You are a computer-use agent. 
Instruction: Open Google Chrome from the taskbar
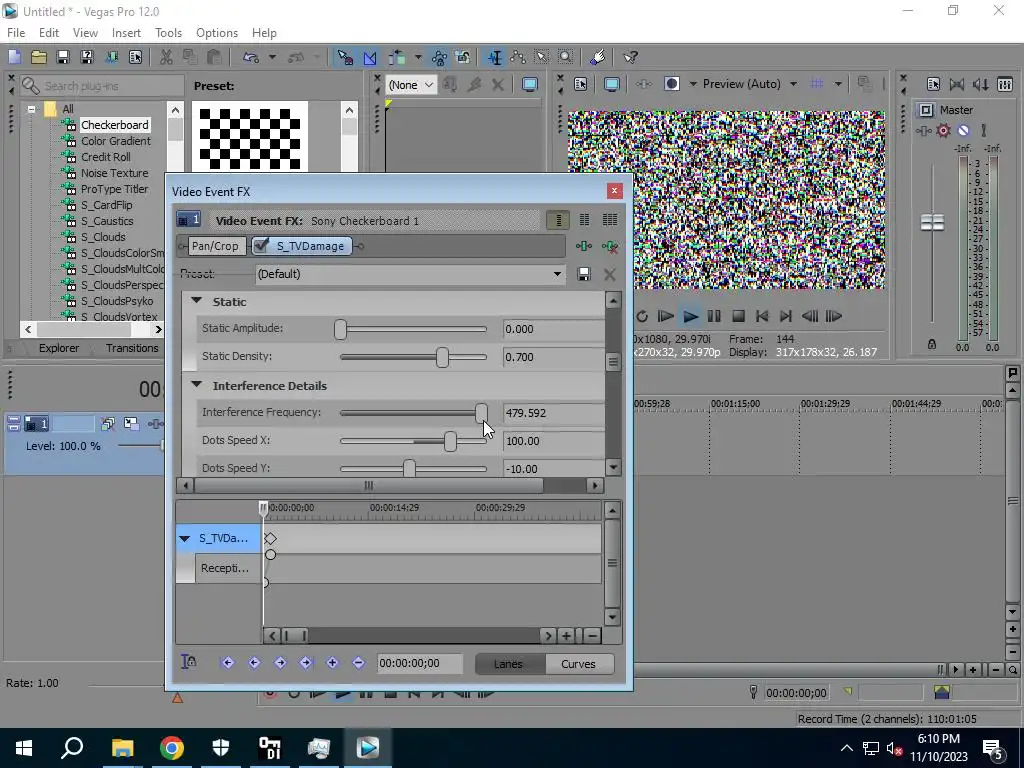tap(172, 748)
